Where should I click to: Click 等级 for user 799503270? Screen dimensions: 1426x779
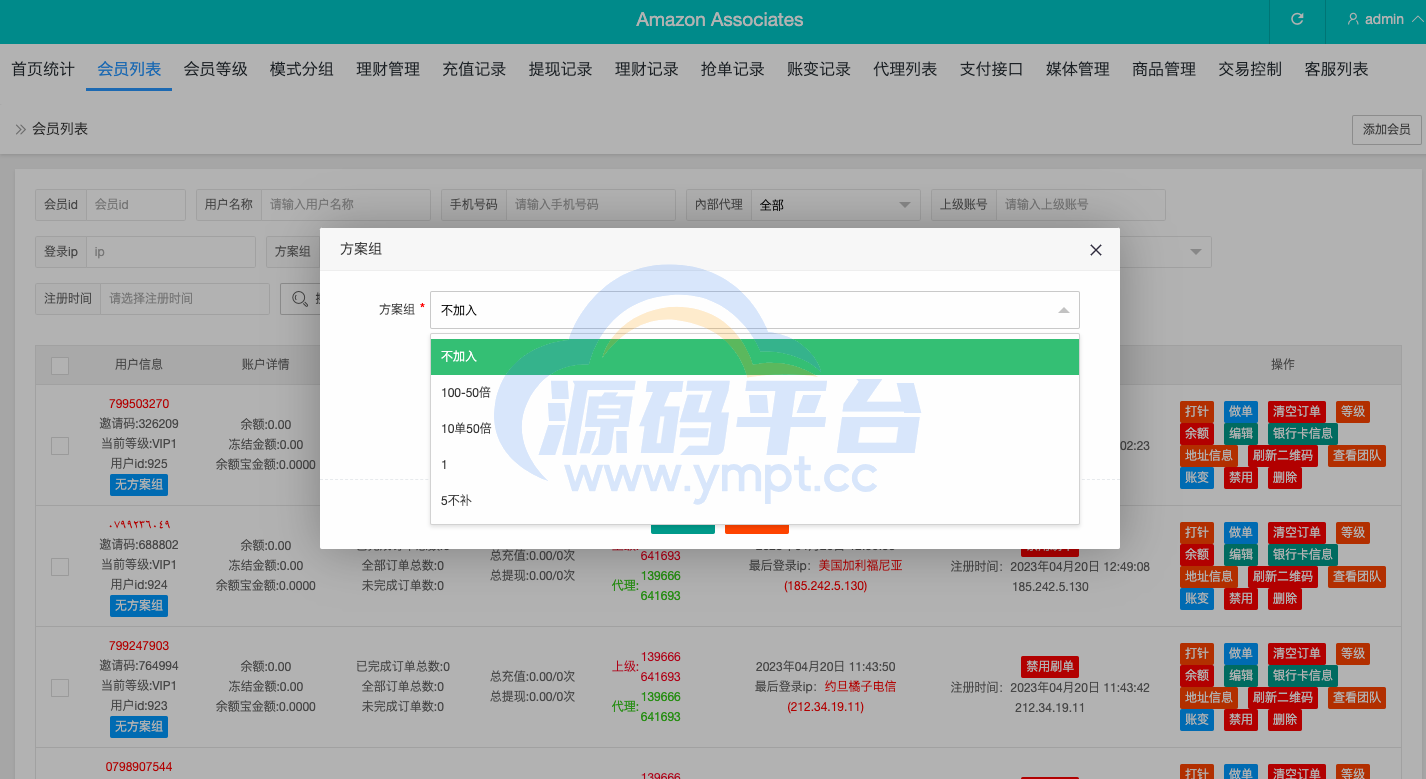tap(1353, 412)
